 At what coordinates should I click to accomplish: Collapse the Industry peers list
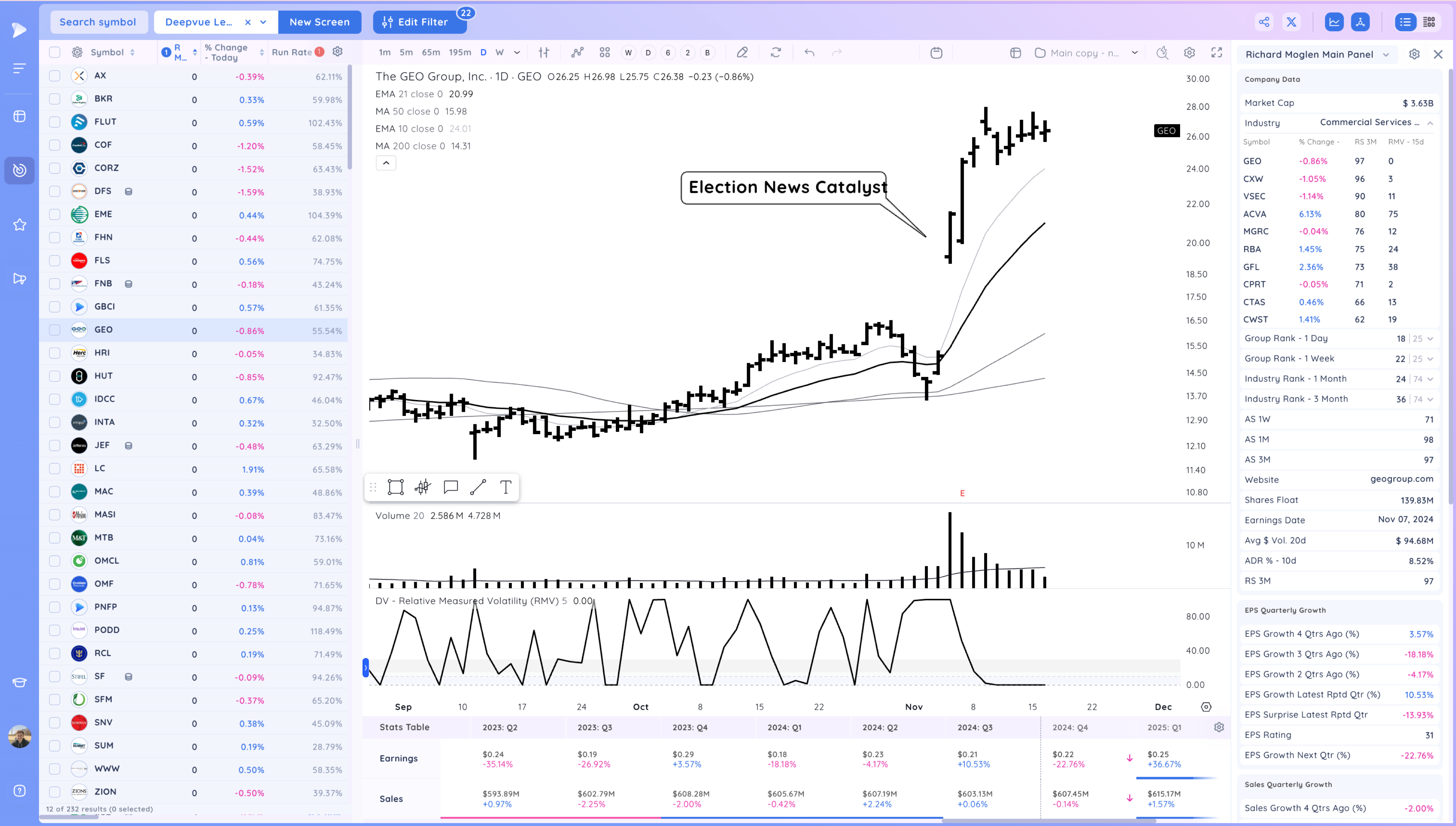1430,123
